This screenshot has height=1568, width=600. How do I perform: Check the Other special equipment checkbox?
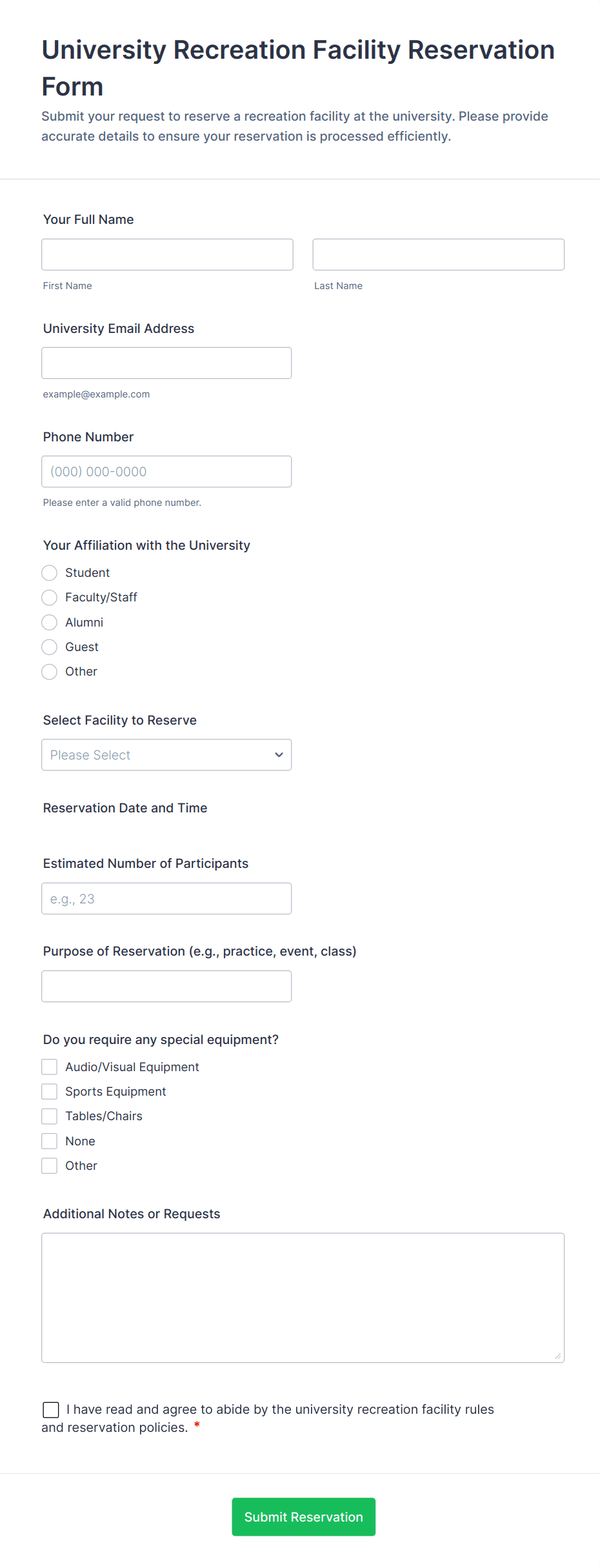click(x=50, y=1165)
